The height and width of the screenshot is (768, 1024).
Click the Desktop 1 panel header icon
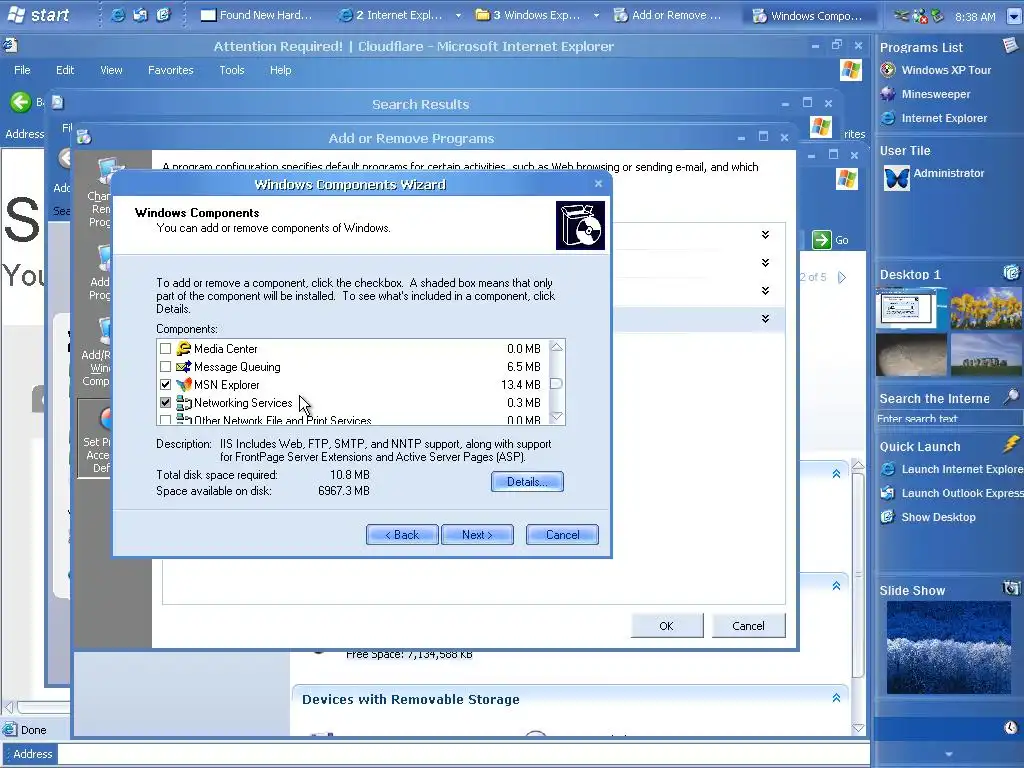click(x=1011, y=272)
